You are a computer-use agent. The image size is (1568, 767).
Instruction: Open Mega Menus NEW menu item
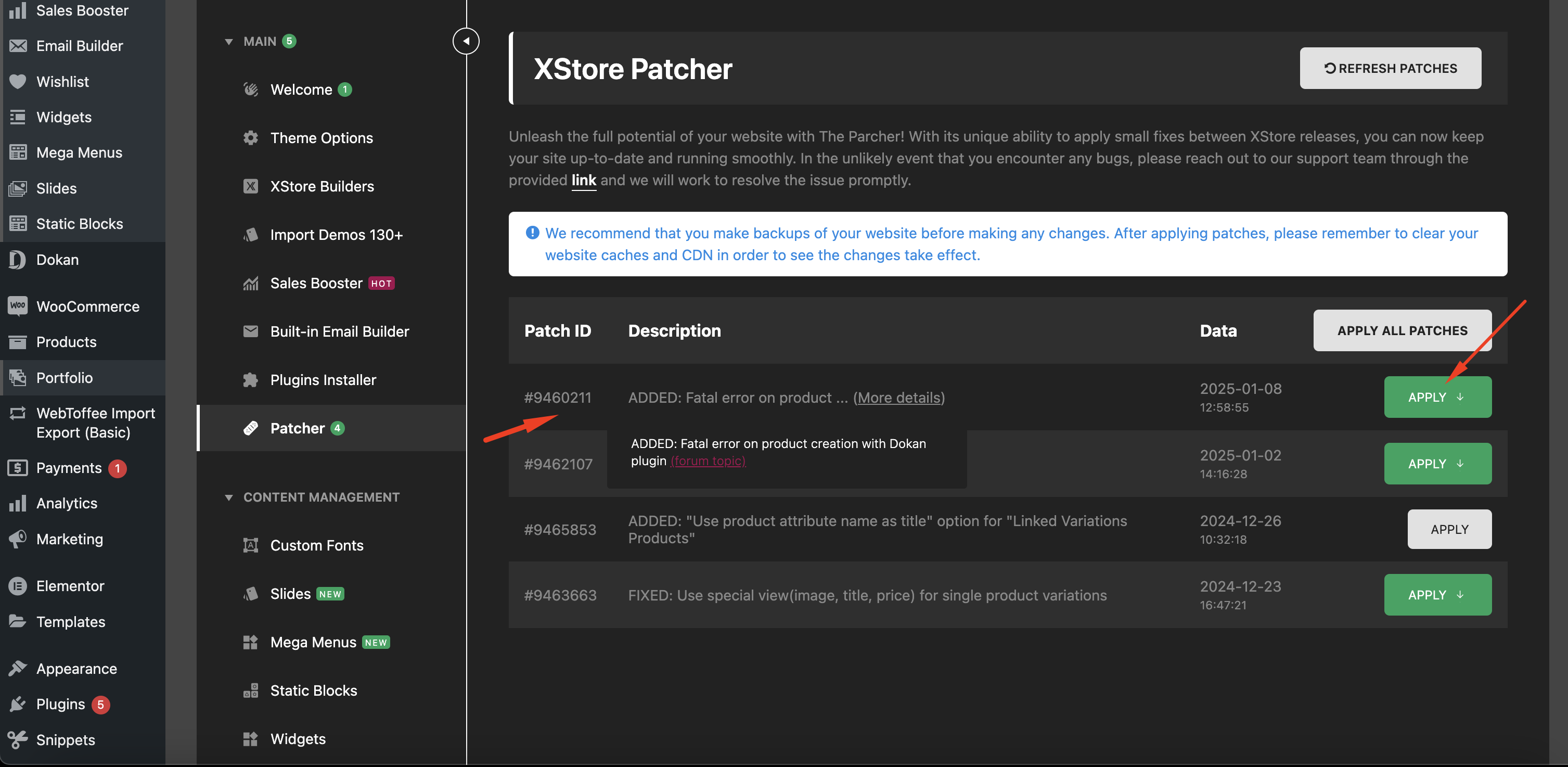pyautogui.click(x=332, y=642)
